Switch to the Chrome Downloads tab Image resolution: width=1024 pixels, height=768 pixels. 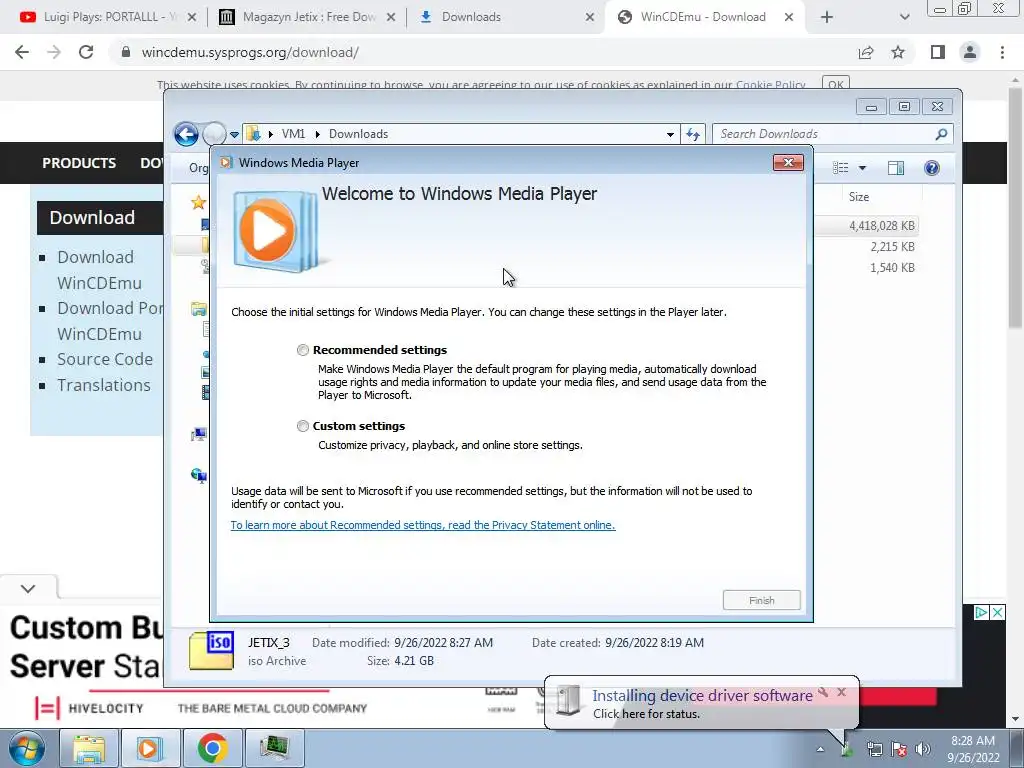506,17
